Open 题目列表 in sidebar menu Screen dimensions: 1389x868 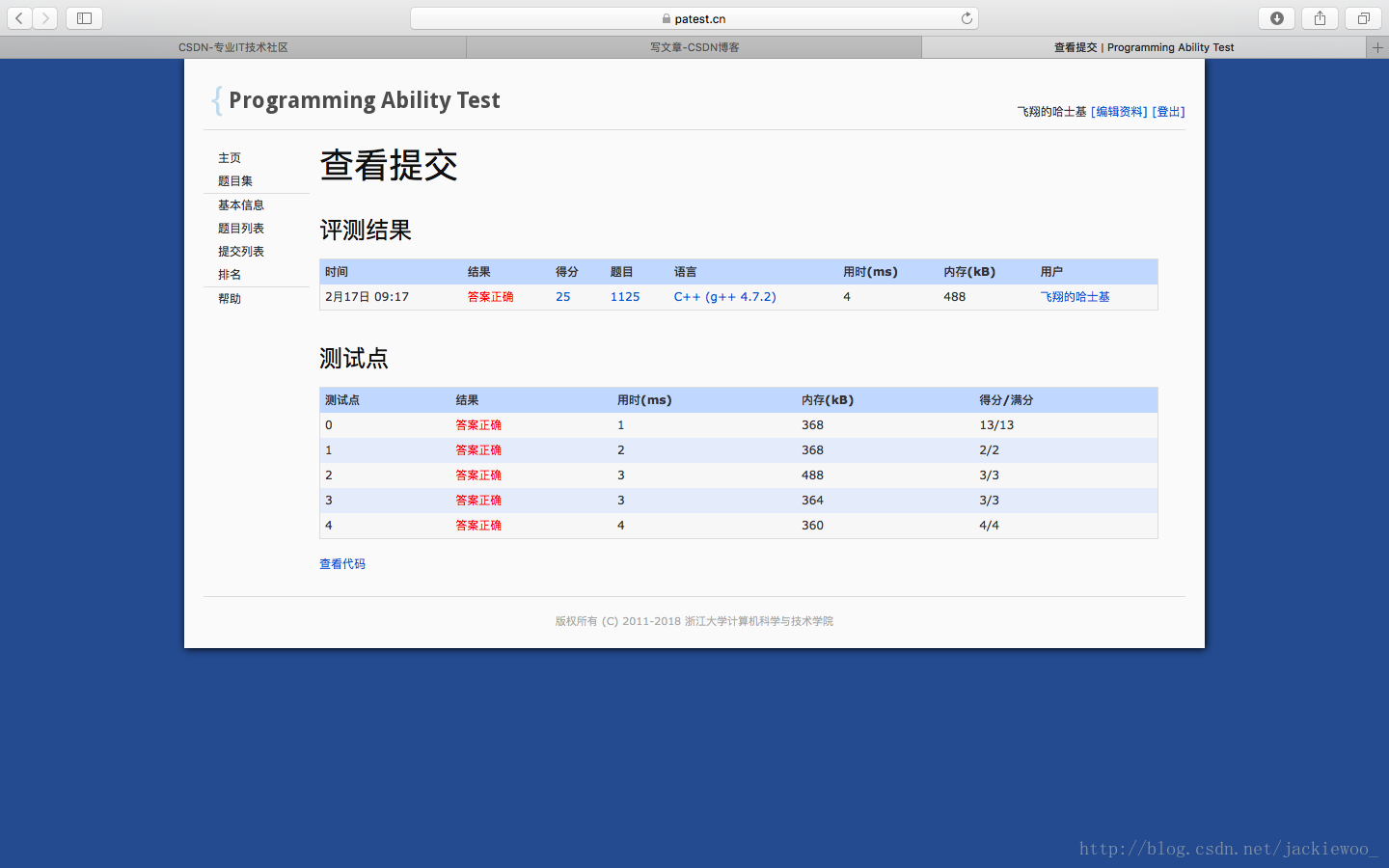(241, 229)
